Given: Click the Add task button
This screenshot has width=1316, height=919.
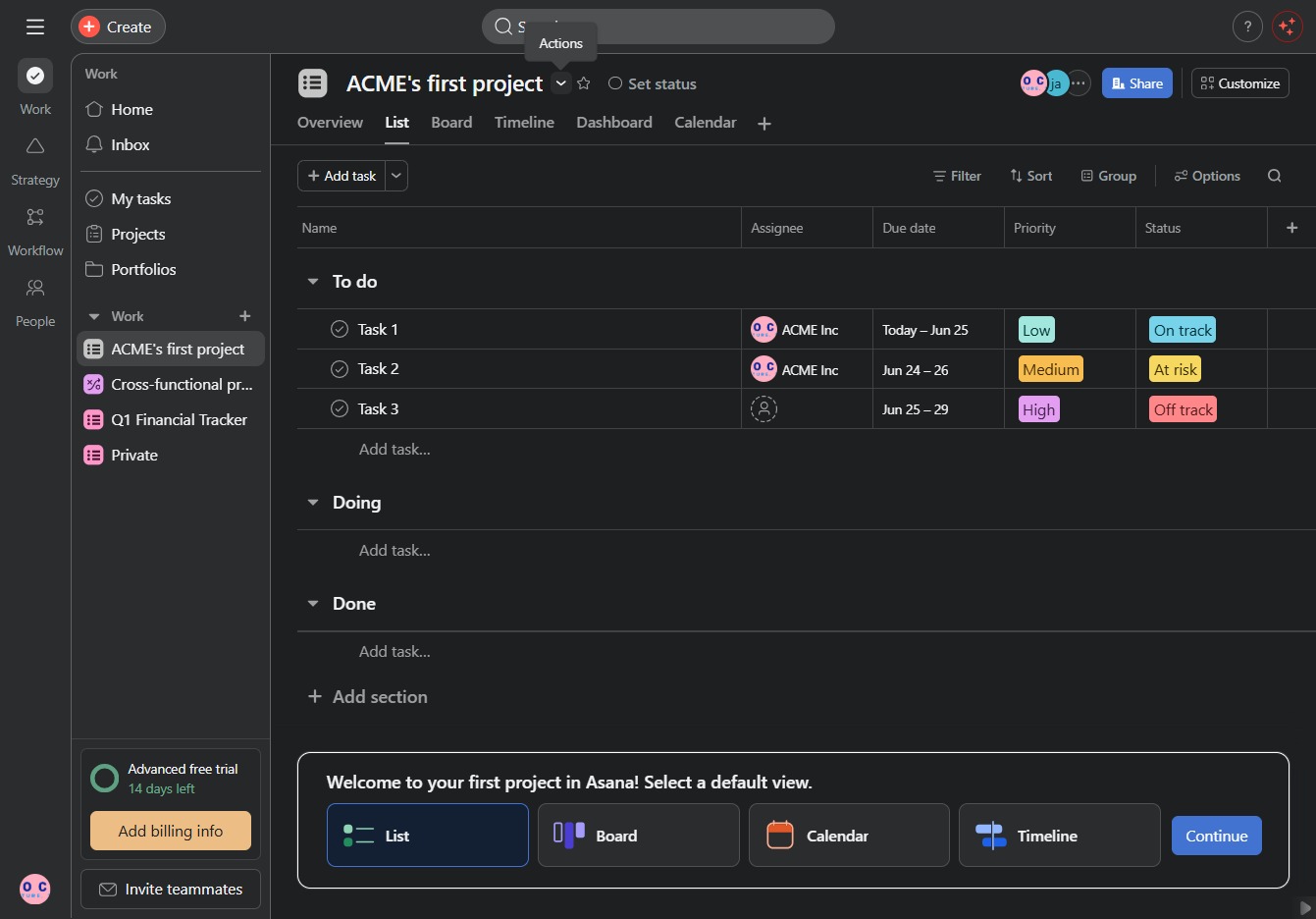Looking at the screenshot, I should [342, 176].
